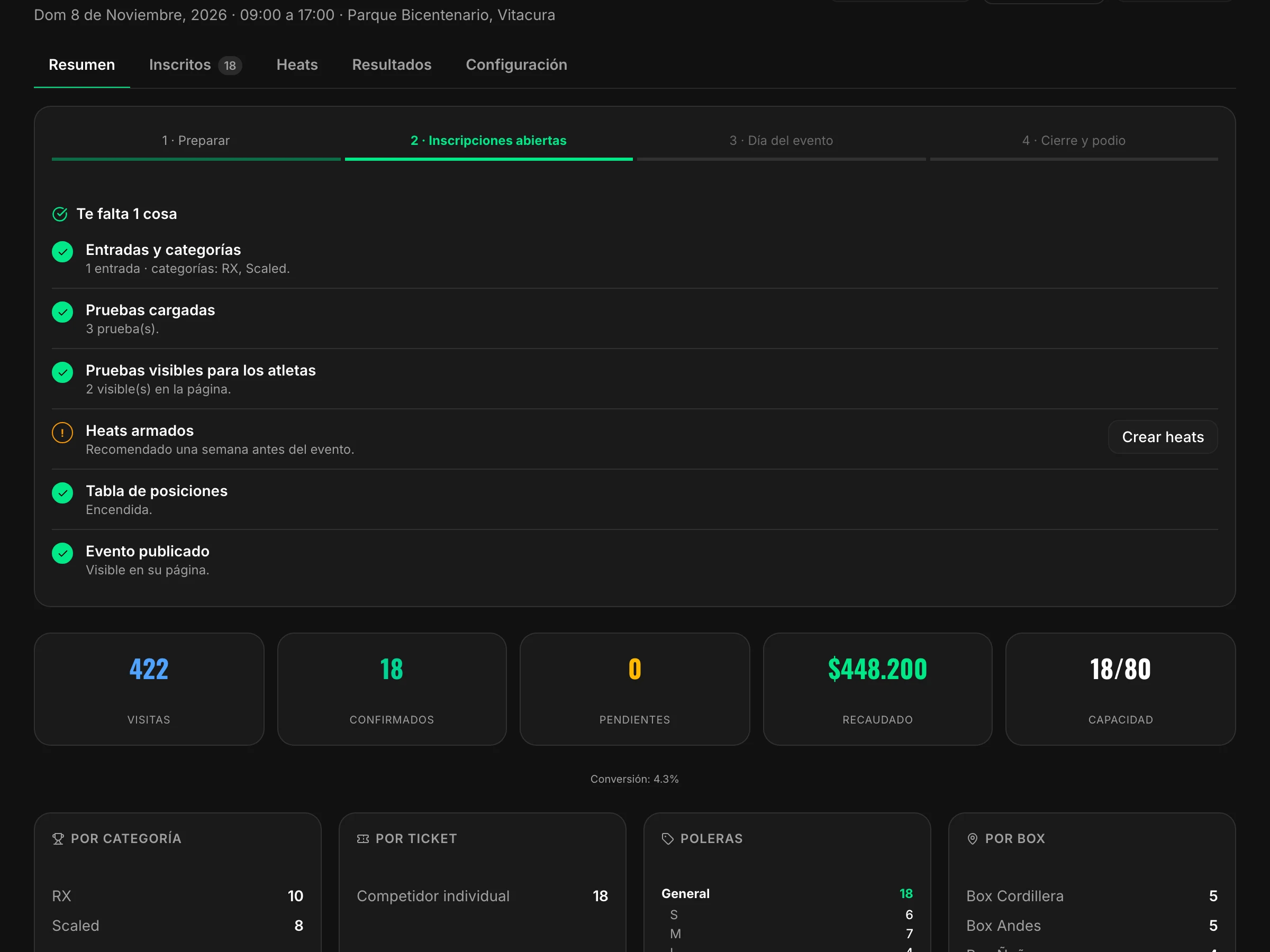Click the Entradas y categorías title

click(x=163, y=250)
